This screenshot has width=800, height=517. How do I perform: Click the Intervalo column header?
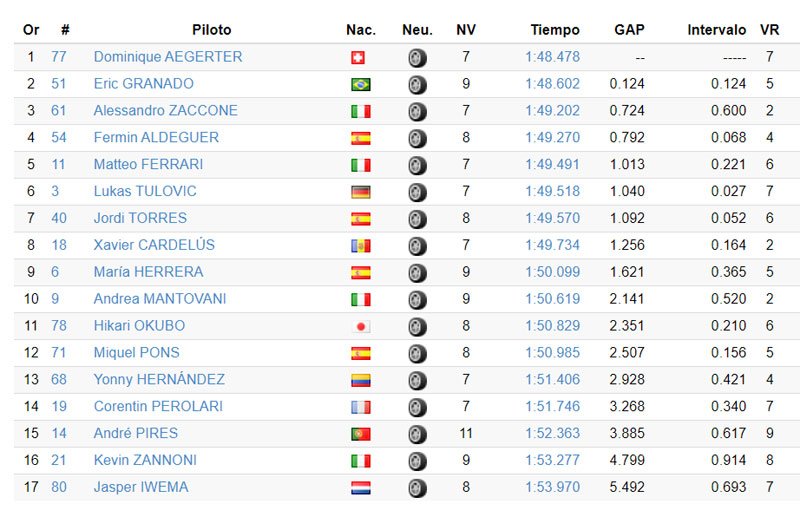(x=716, y=30)
